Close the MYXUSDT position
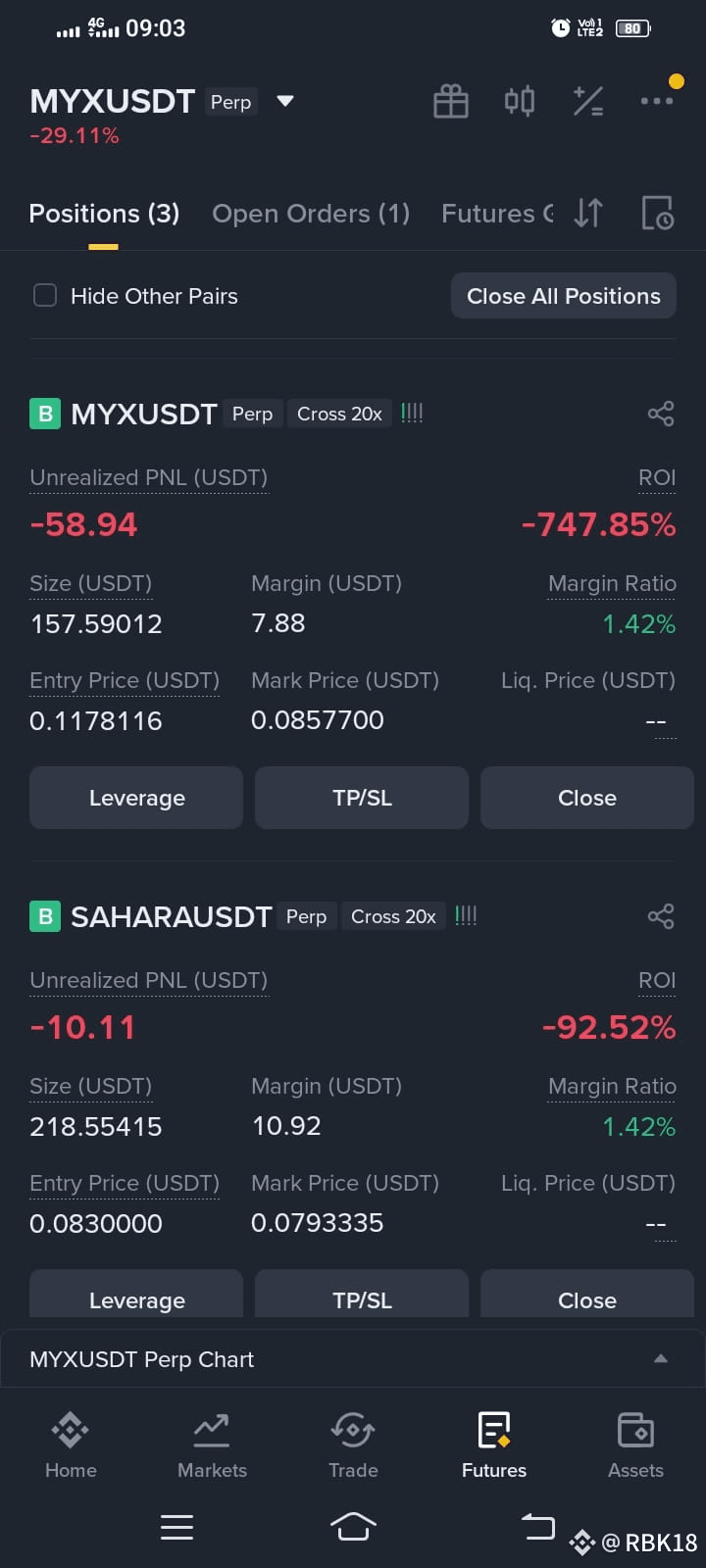Image resolution: width=706 pixels, height=1568 pixels. click(587, 798)
